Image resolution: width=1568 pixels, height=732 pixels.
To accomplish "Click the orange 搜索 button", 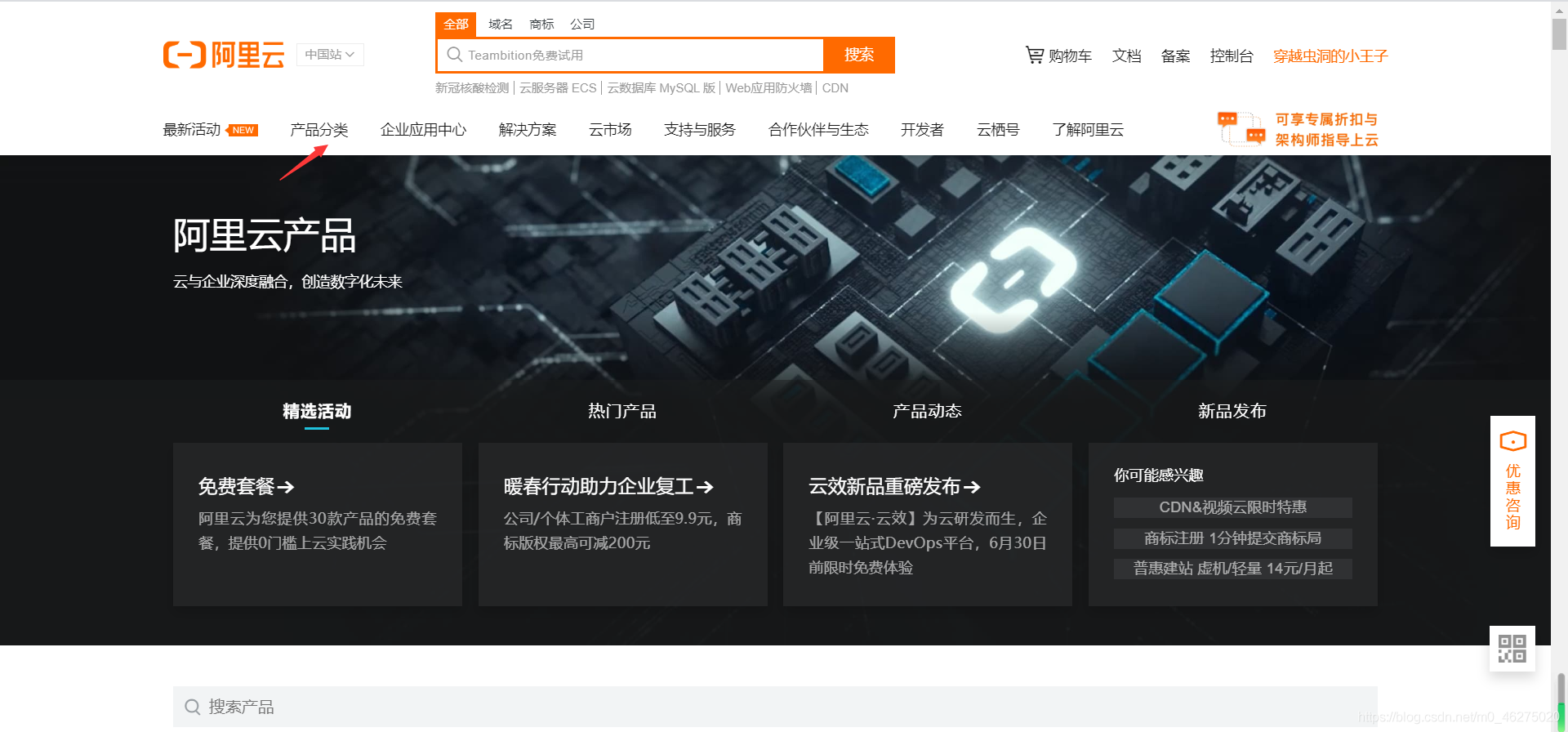I will [x=859, y=55].
